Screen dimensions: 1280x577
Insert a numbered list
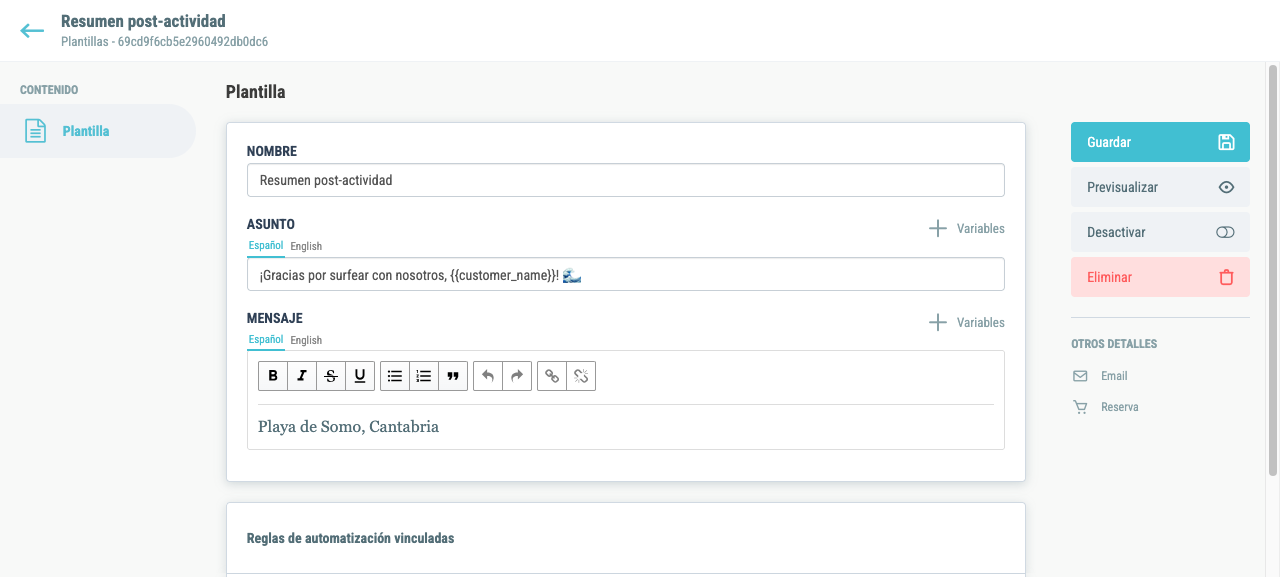click(x=424, y=376)
